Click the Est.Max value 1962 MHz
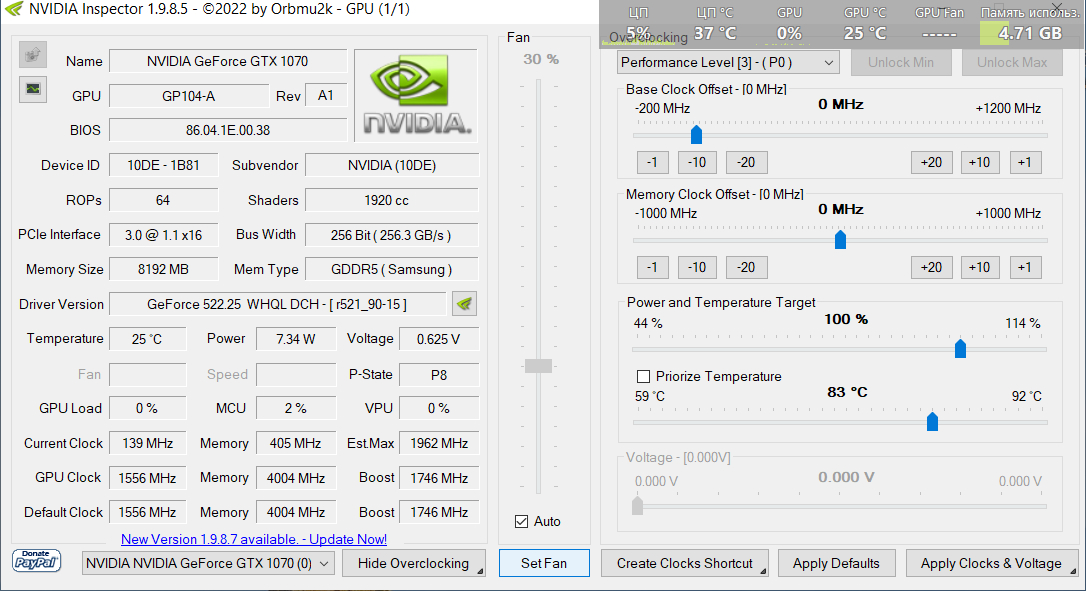The width and height of the screenshot is (1086, 591). (438, 443)
